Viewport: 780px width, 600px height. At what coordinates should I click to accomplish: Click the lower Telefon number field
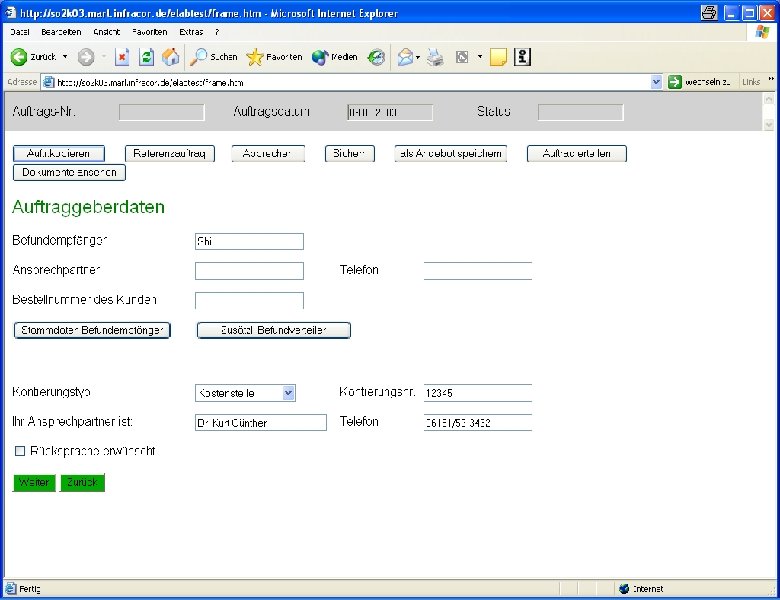(x=478, y=422)
